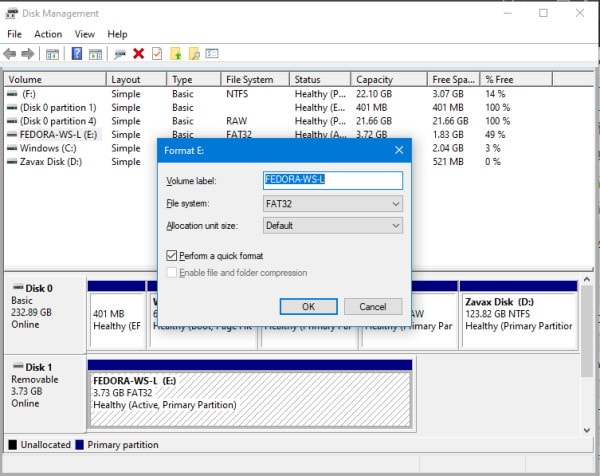Open the Help menu

click(117, 34)
